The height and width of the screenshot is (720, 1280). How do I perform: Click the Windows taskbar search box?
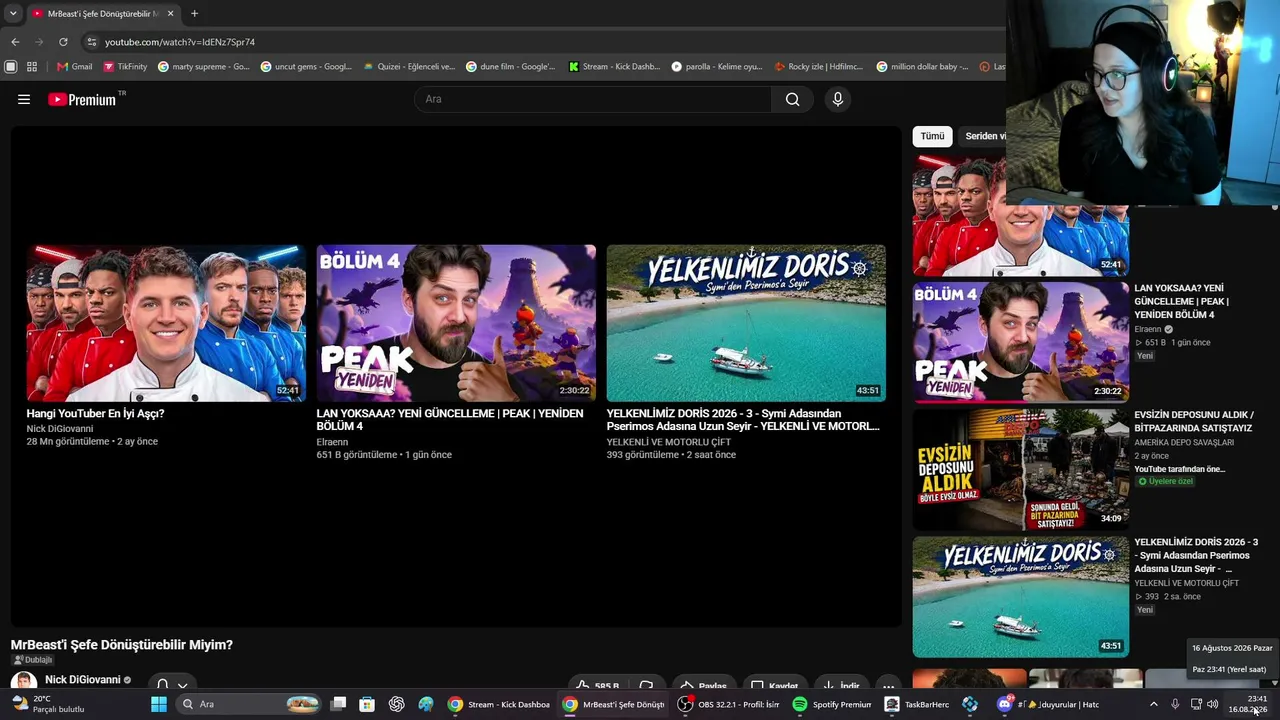click(250, 704)
